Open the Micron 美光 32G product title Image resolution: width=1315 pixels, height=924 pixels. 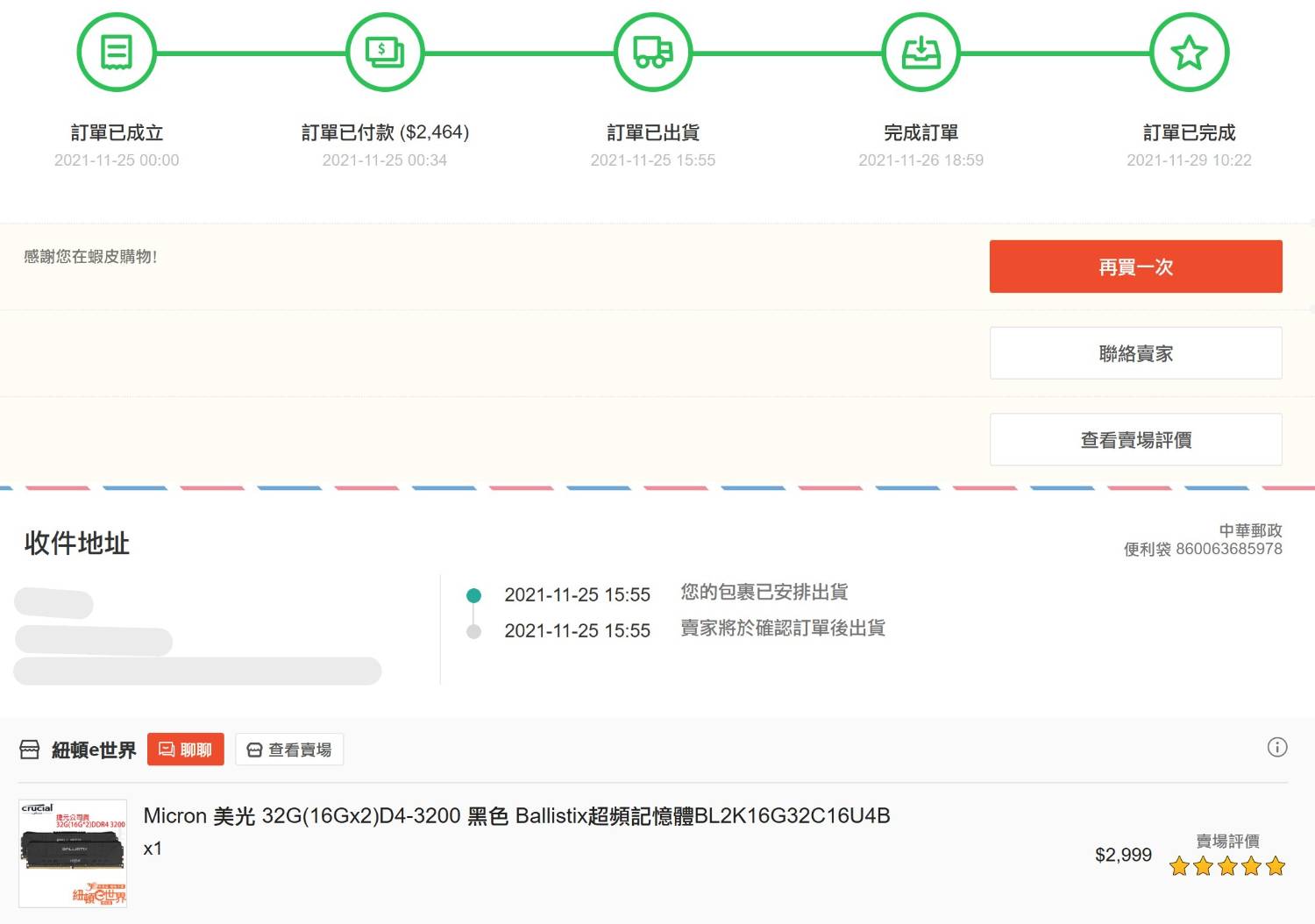[x=516, y=816]
